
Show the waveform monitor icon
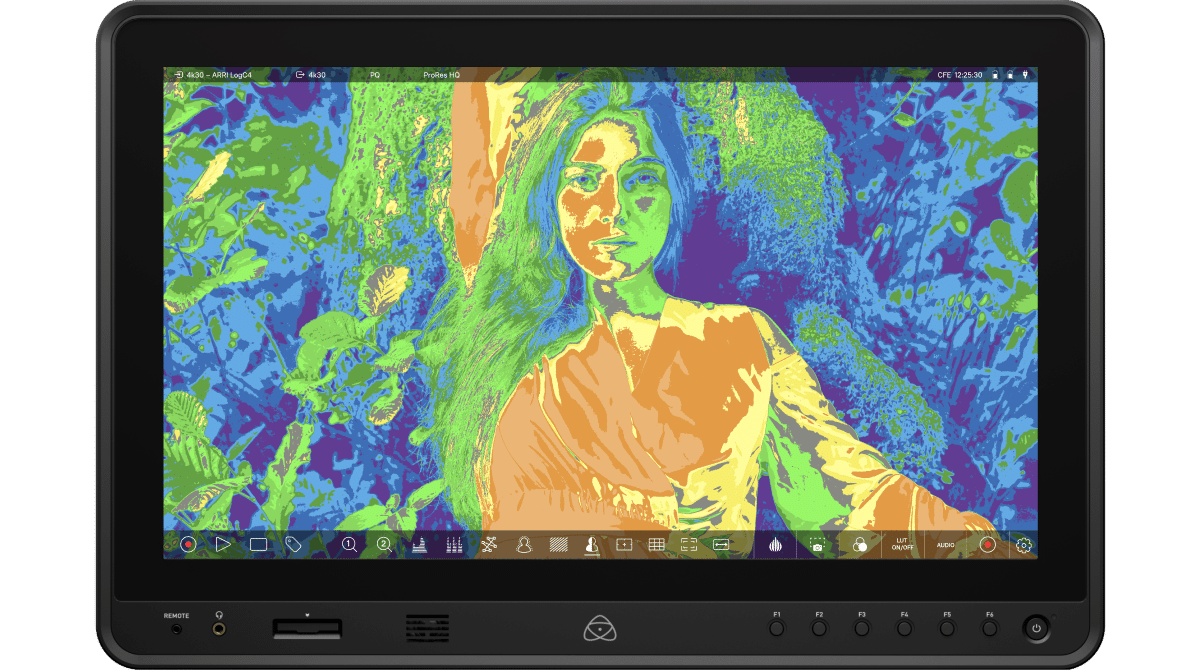(x=420, y=545)
